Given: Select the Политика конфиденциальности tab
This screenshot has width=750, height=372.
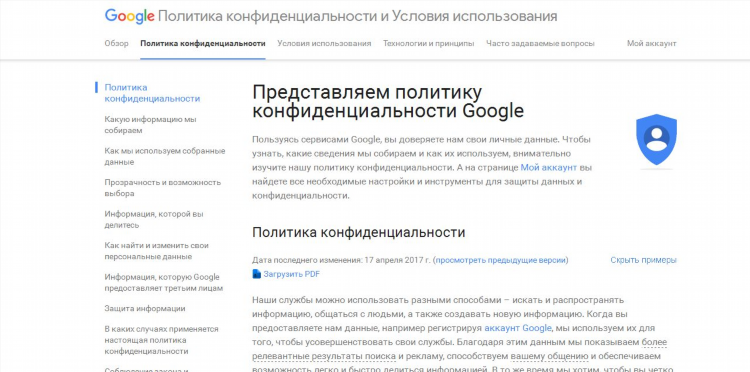Looking at the screenshot, I should pyautogui.click(x=203, y=44).
